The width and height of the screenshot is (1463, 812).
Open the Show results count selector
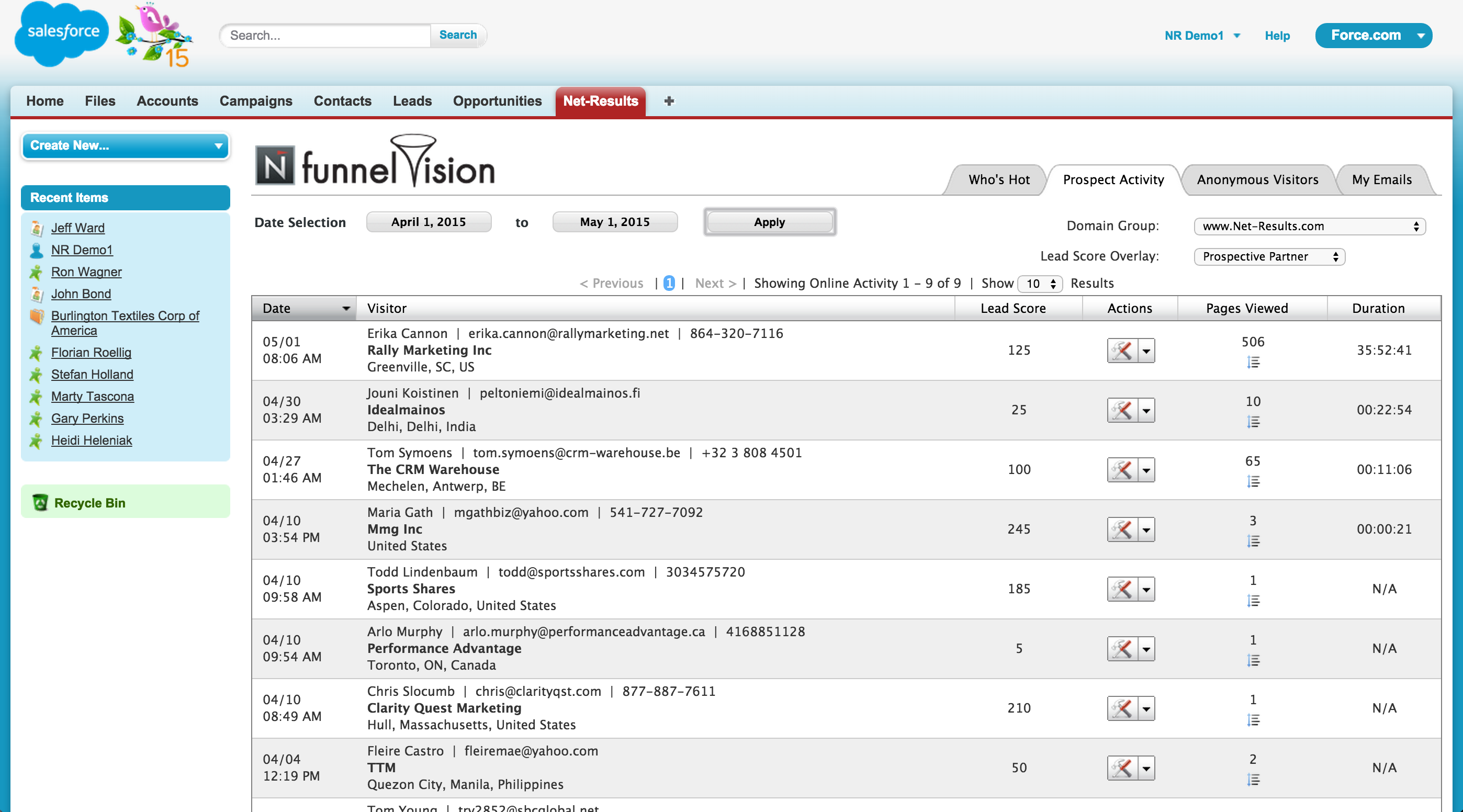(1040, 284)
